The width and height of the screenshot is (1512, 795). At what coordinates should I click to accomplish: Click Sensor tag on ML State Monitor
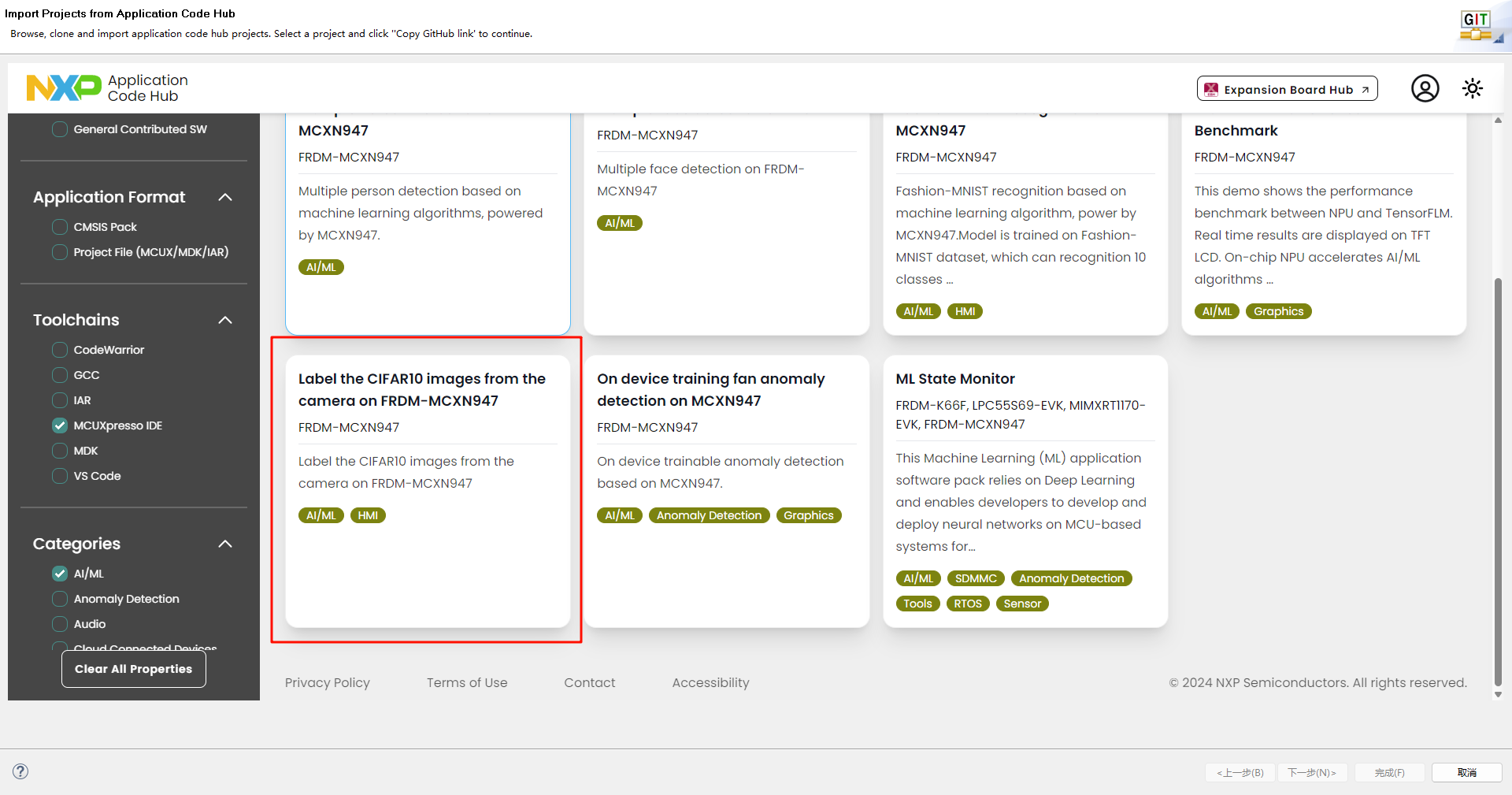pyautogui.click(x=1022, y=604)
